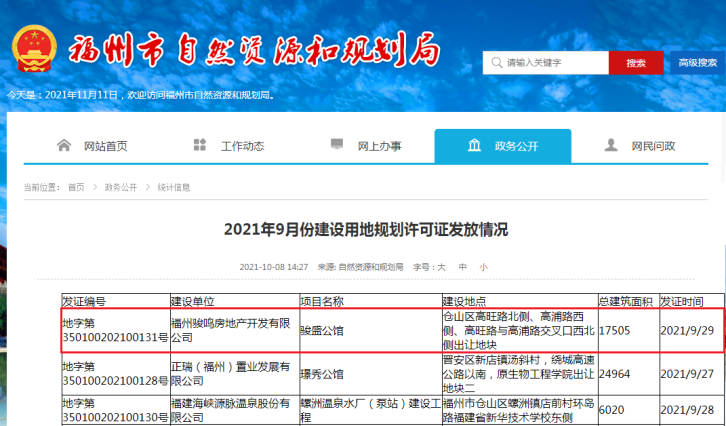Image resolution: width=726 pixels, height=426 pixels.
Task: Set font size to 大
Action: [441, 267]
